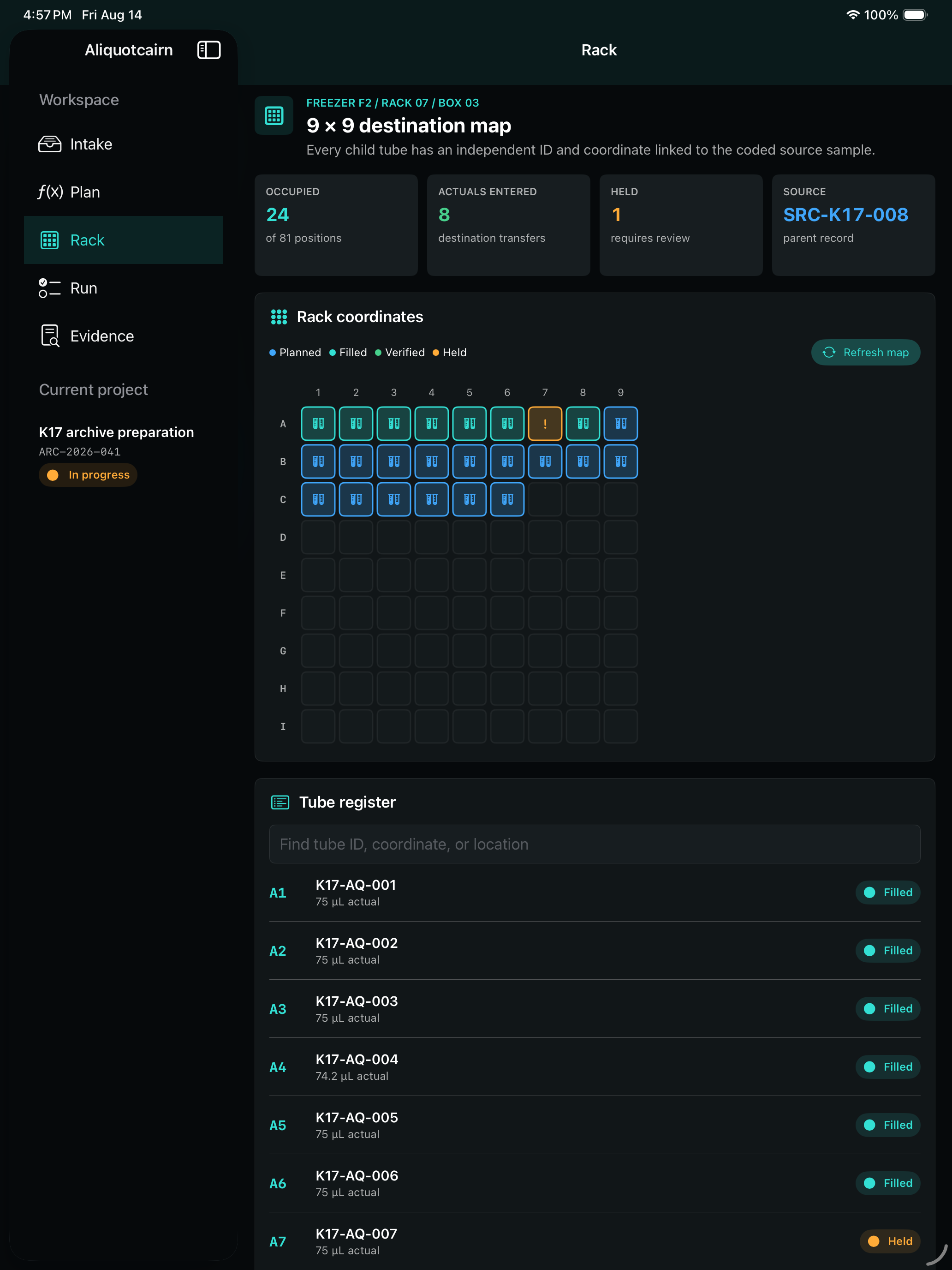This screenshot has height=1270, width=952.
Task: Click the battery indicator in status bar
Action: [915, 15]
